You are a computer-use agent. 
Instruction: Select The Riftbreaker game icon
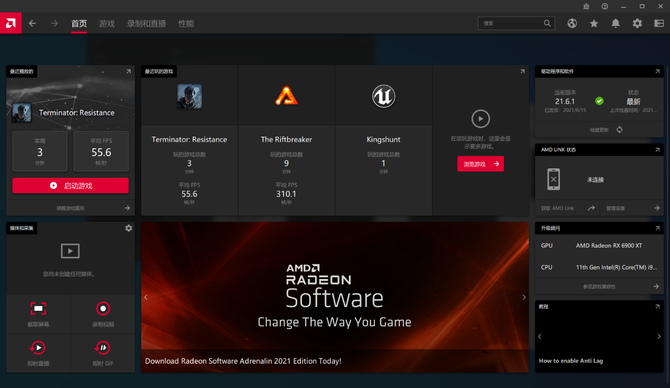(x=286, y=96)
